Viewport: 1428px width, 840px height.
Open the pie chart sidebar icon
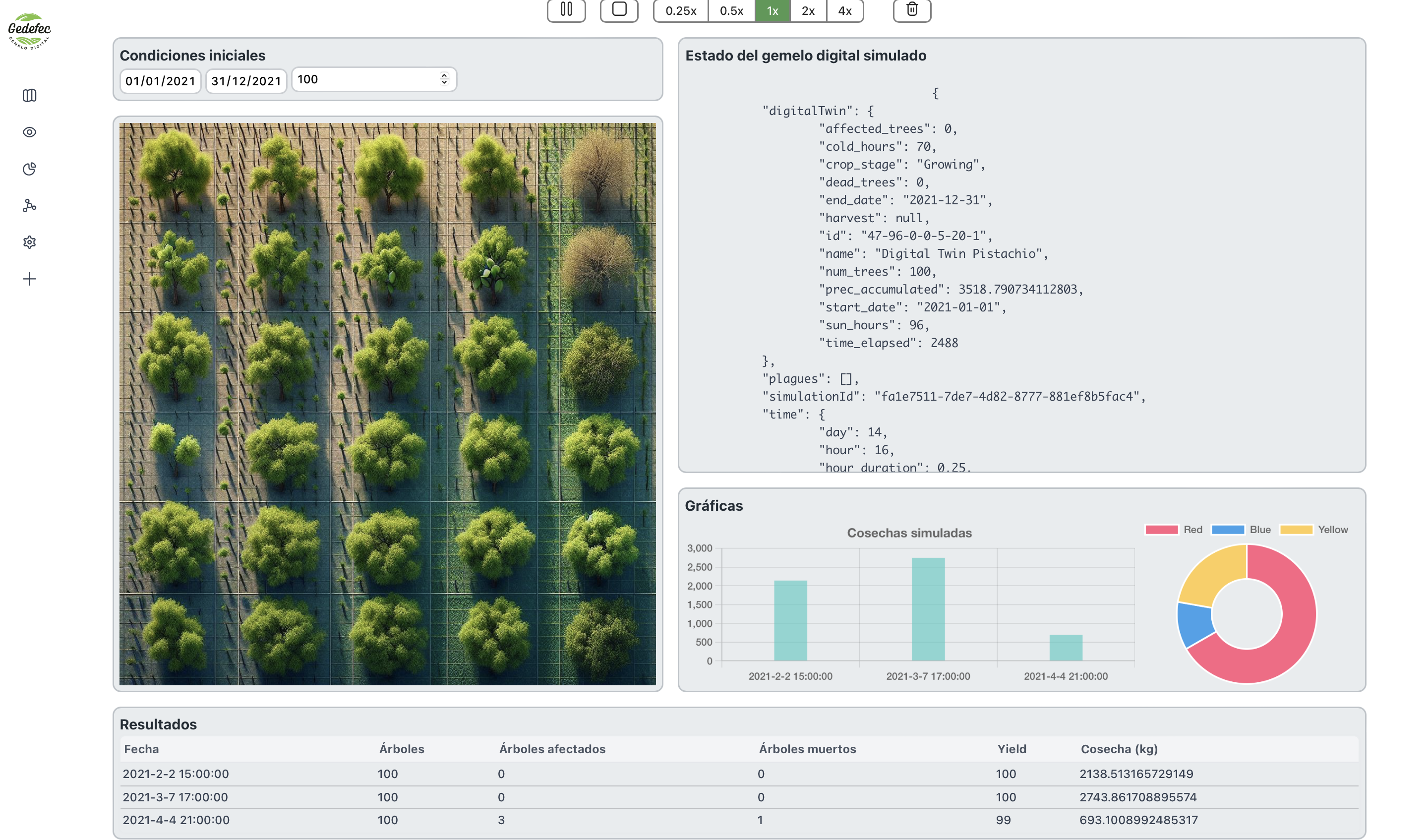(29, 169)
